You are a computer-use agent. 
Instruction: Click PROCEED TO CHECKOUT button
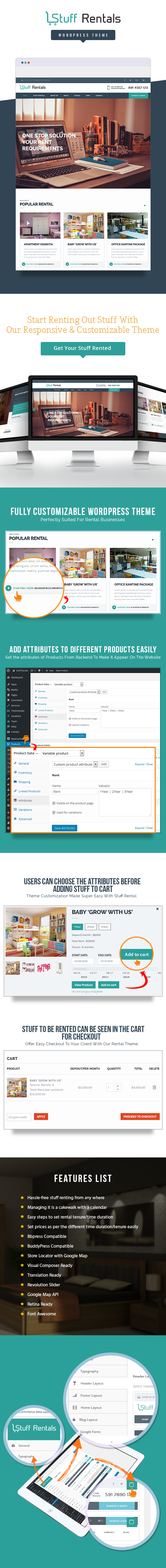pos(140,1117)
